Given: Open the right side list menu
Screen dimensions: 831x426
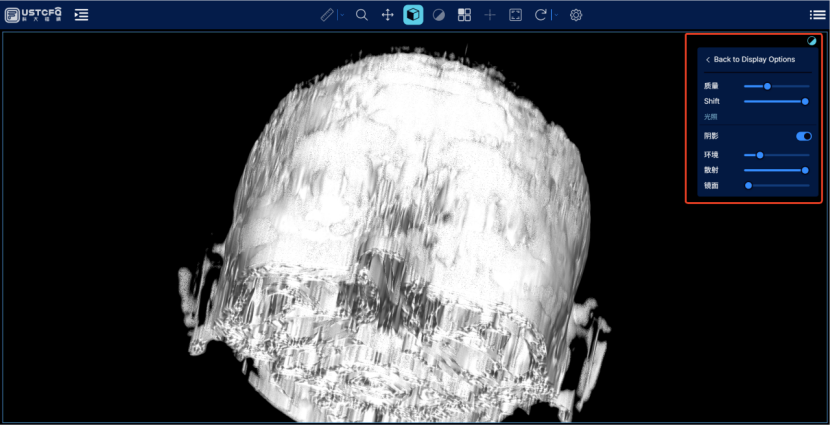Looking at the screenshot, I should (x=817, y=15).
